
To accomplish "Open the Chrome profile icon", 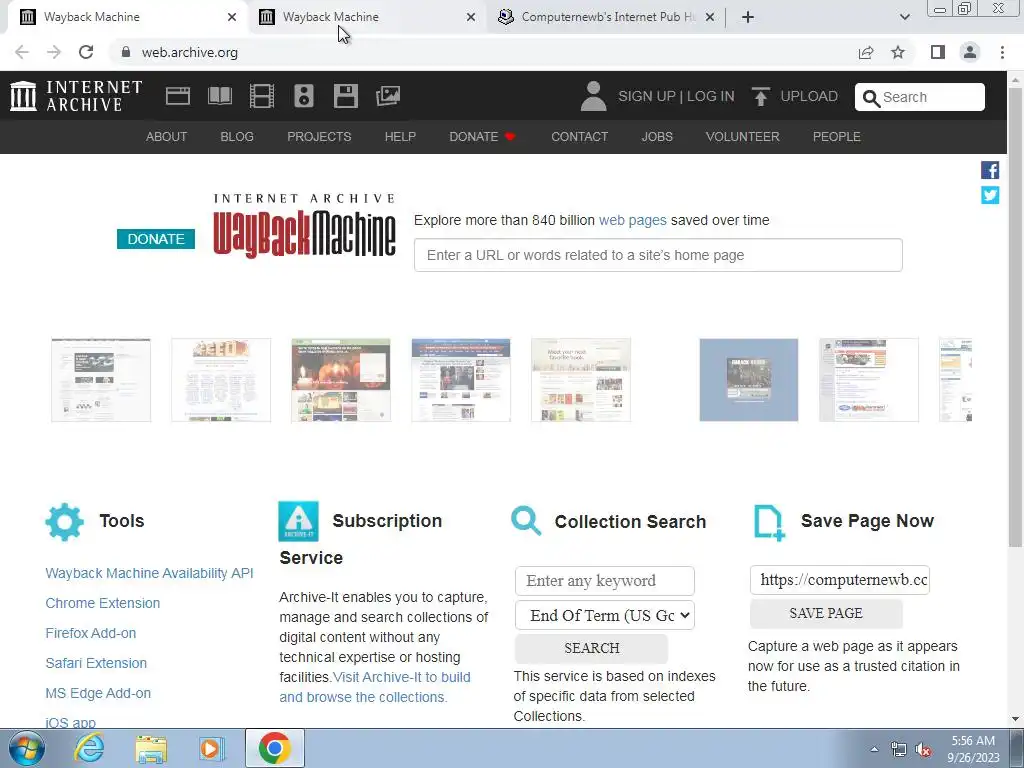I will tap(970, 52).
